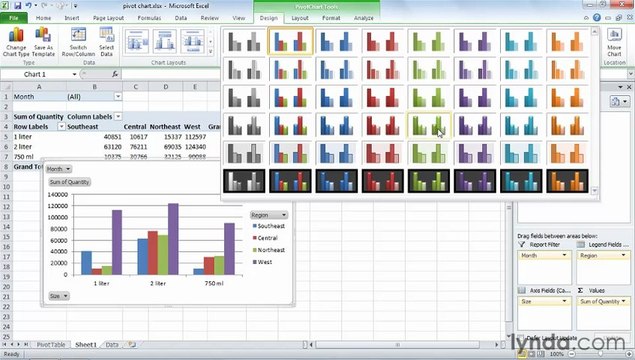The width and height of the screenshot is (635, 360).
Task: Select the Southeast column header cell
Action: (x=94, y=127)
